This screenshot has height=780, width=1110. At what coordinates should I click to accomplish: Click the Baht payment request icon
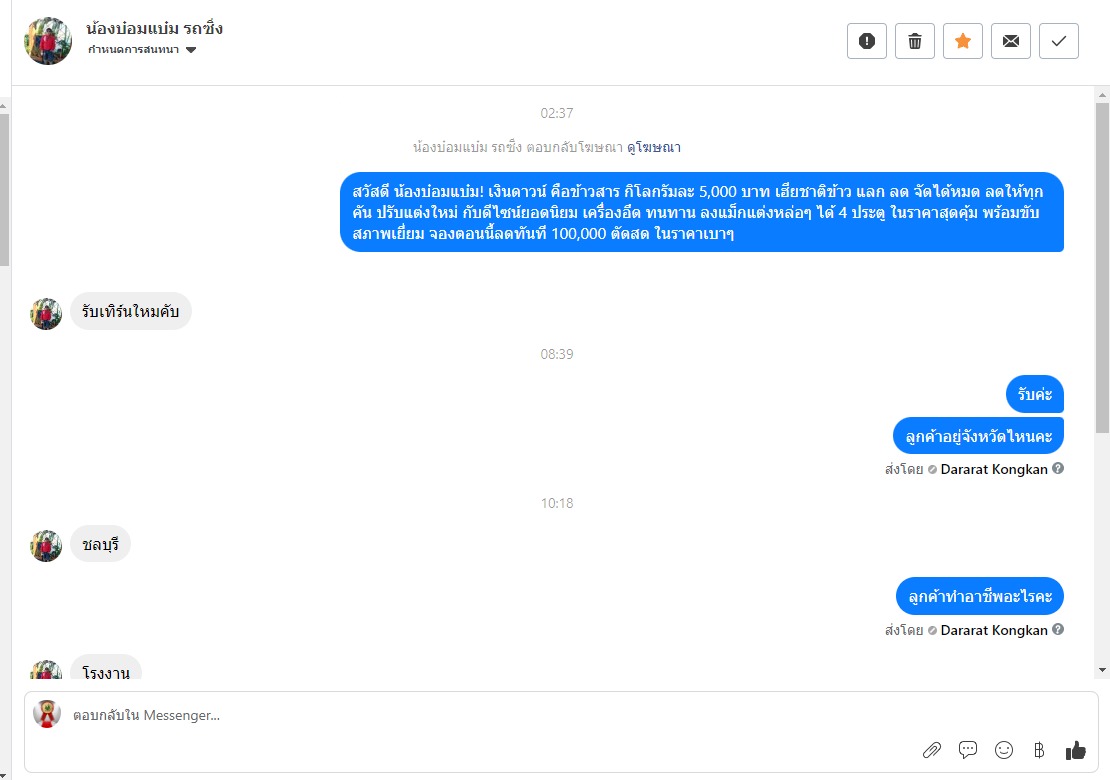click(1039, 750)
